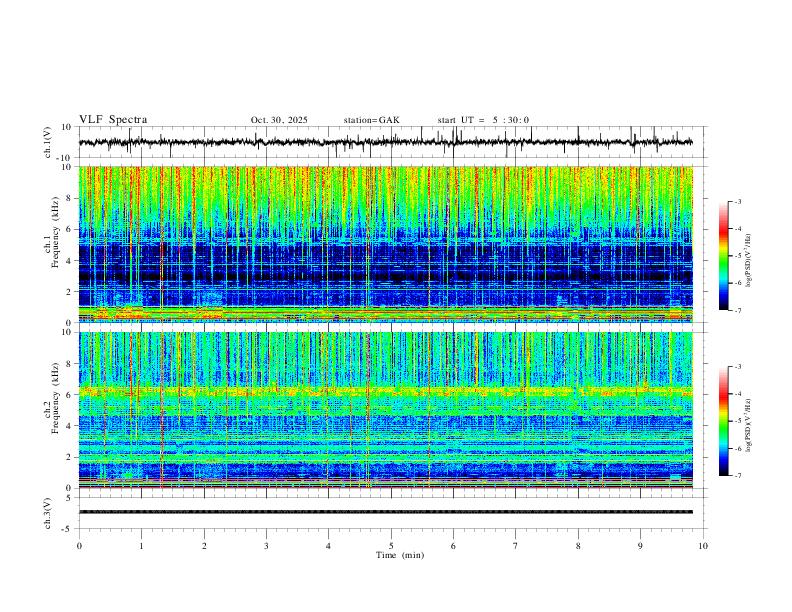Click the time axis tick label '3'
This screenshot has height=612, width=792.
(x=266, y=546)
